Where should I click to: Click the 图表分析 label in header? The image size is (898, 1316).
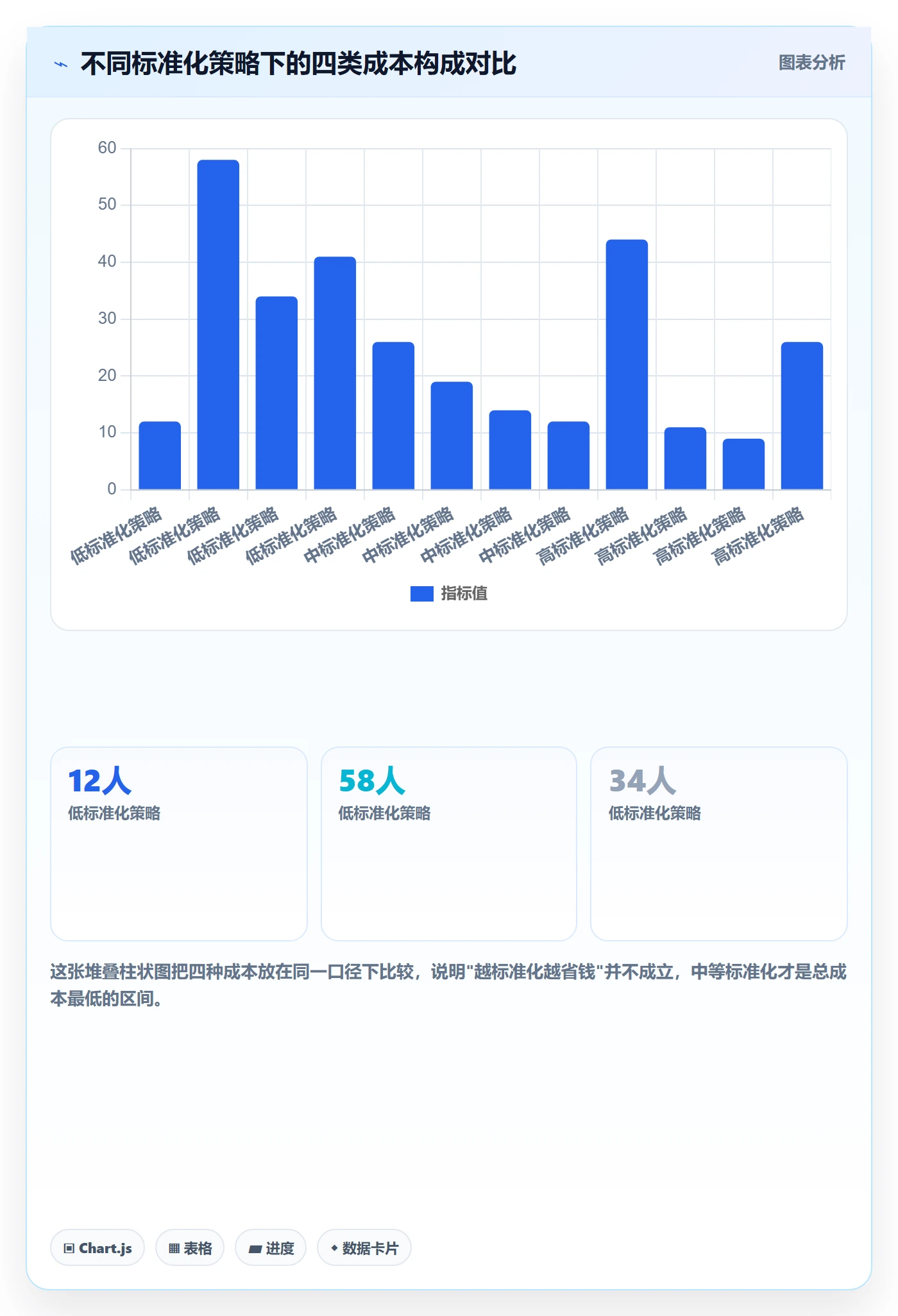point(811,63)
